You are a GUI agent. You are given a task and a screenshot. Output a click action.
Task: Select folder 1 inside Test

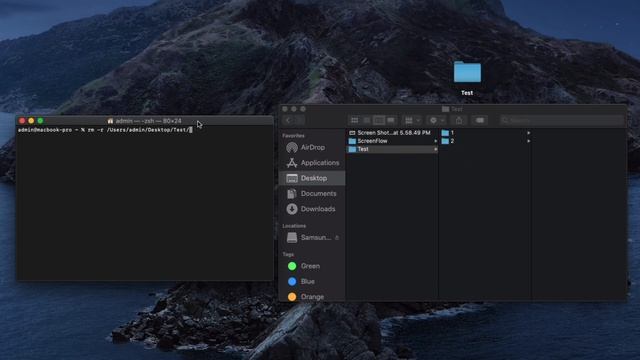pyautogui.click(x=485, y=133)
